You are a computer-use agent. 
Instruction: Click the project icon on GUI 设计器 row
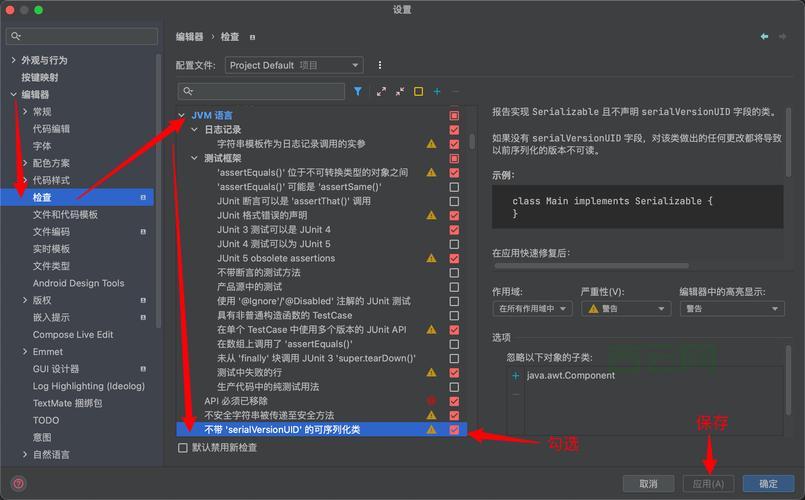(x=143, y=369)
